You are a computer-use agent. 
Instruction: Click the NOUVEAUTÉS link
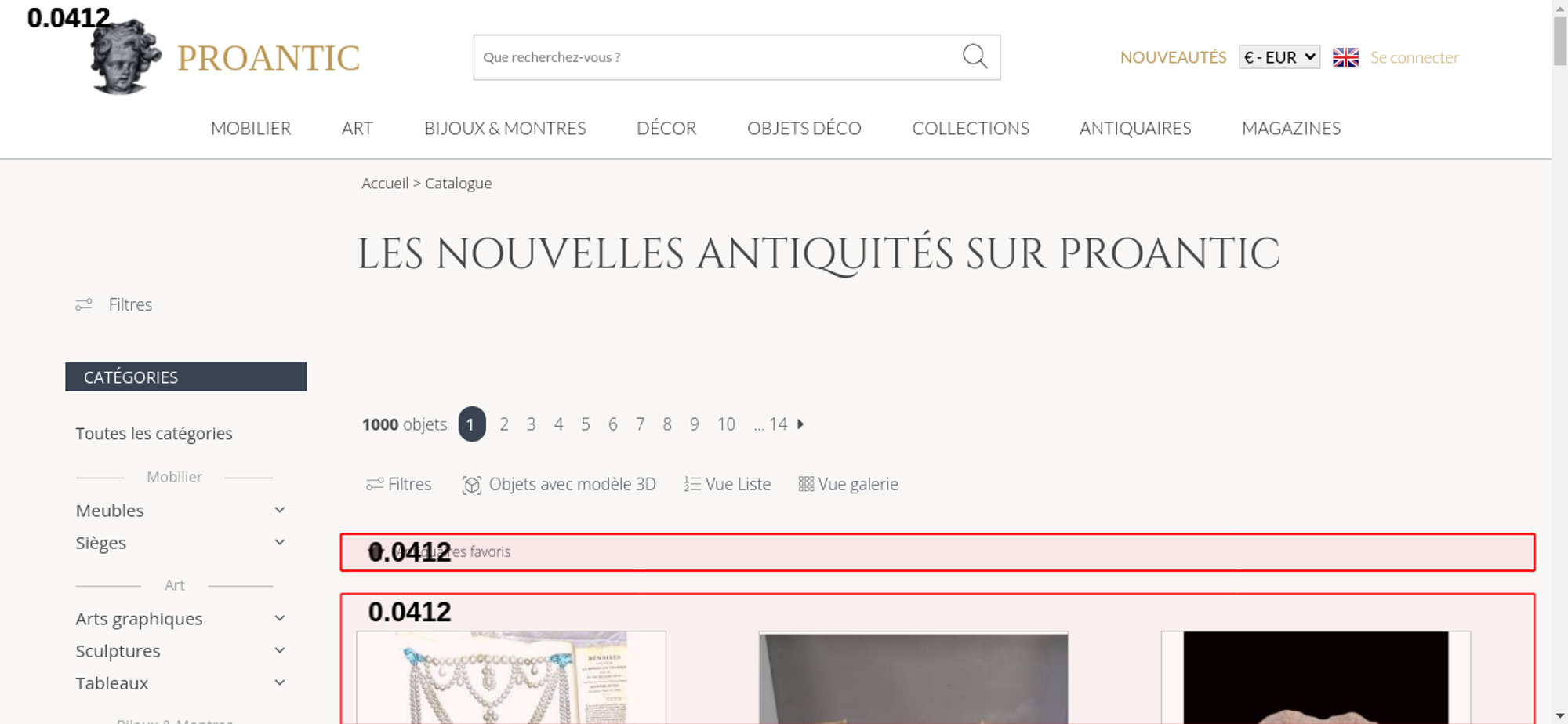point(1173,57)
